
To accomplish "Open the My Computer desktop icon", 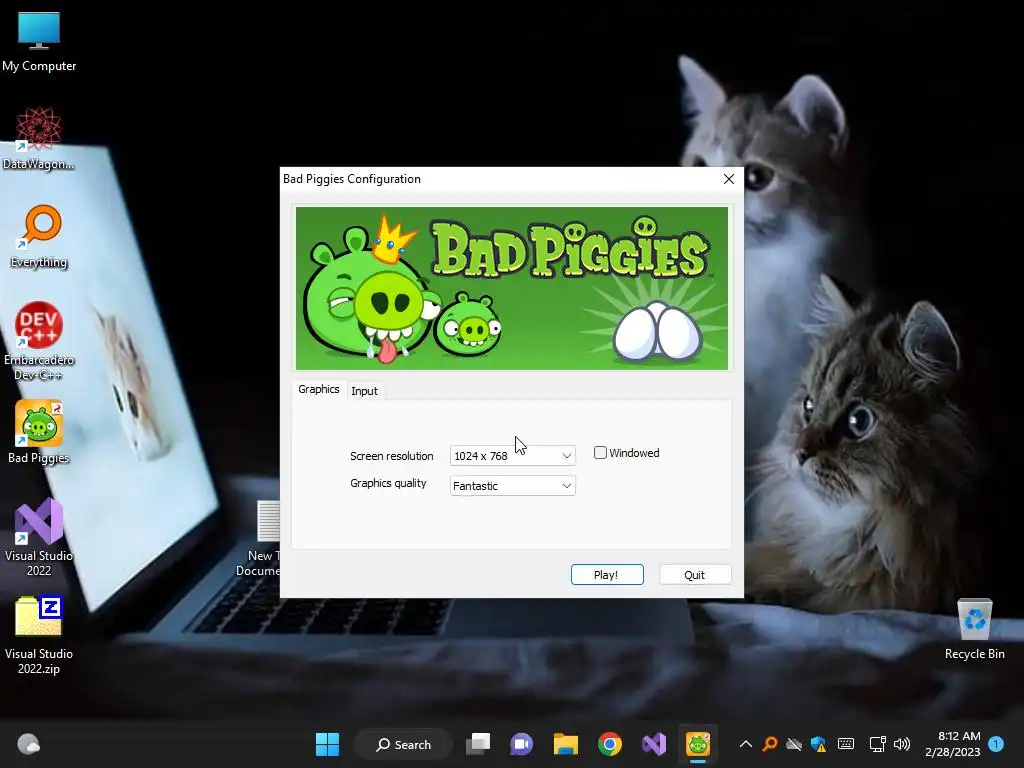I will [39, 42].
